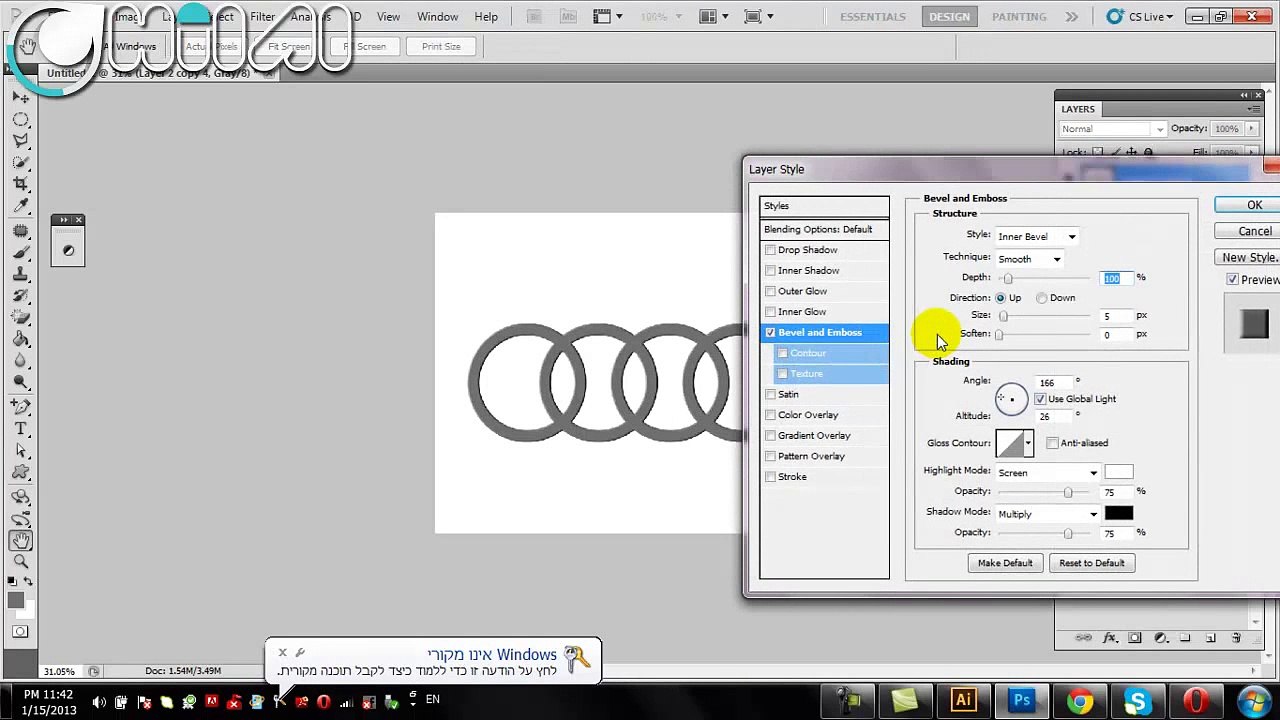Expand more workspaces double-arrow
Image resolution: width=1280 pixels, height=720 pixels.
coord(1071,17)
